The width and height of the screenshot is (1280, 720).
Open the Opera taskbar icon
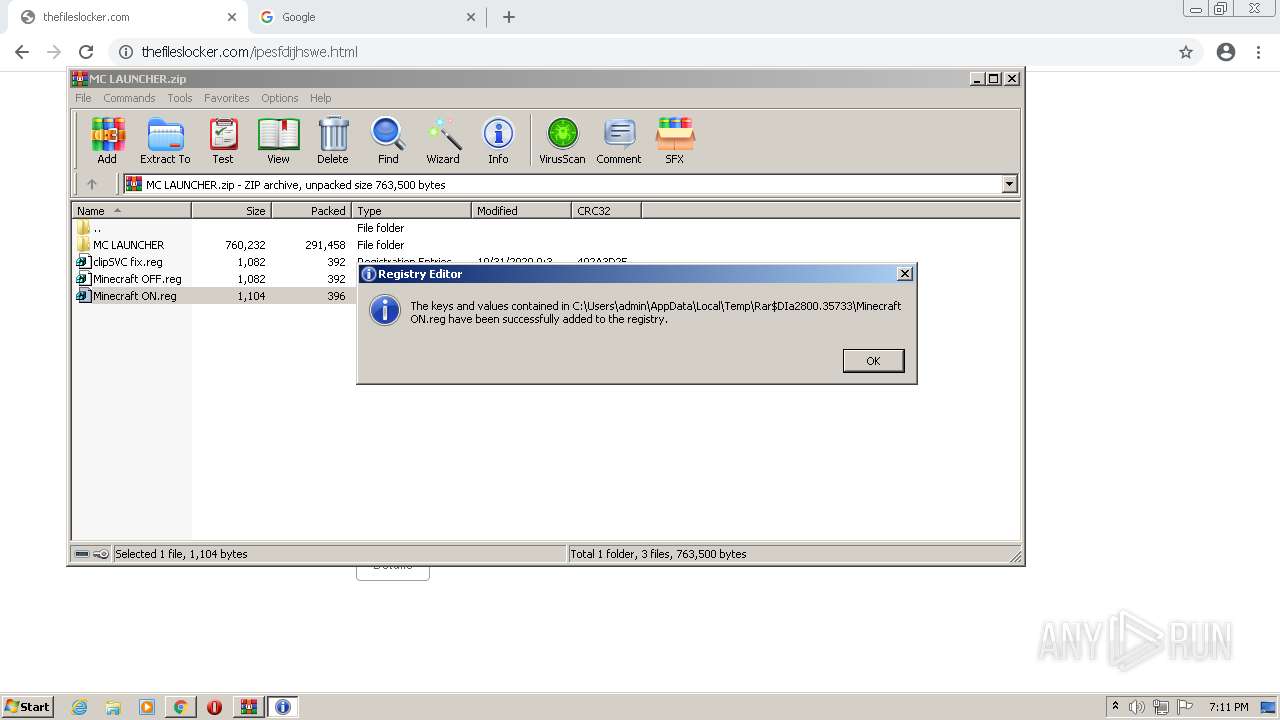[x=215, y=707]
